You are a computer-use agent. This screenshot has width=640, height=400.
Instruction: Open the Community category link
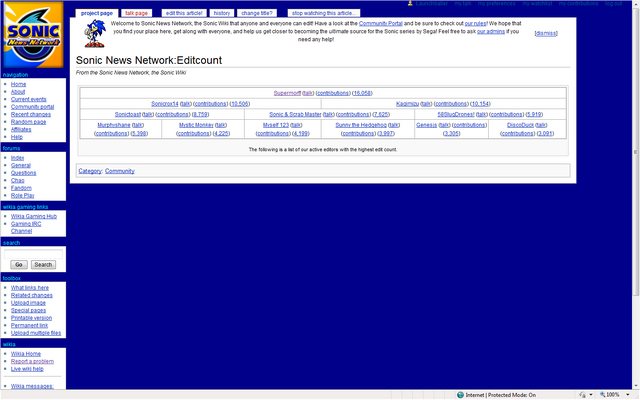120,171
